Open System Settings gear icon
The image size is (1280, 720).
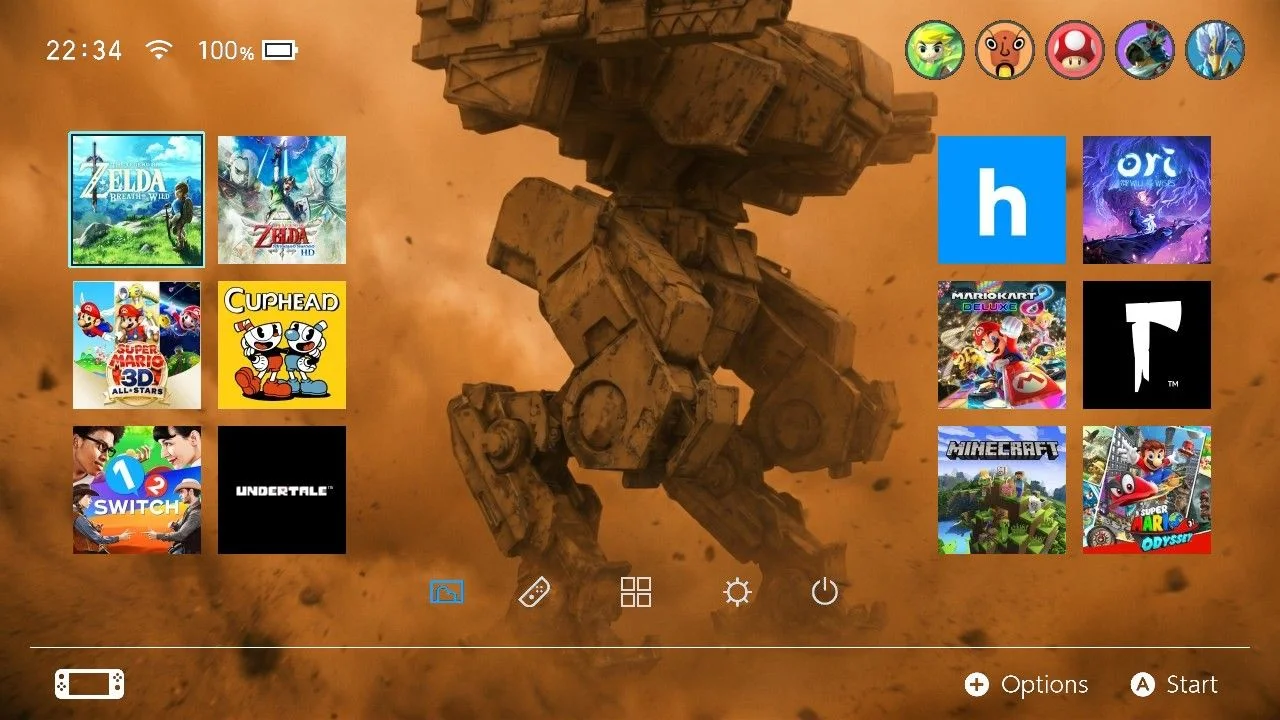tap(737, 593)
